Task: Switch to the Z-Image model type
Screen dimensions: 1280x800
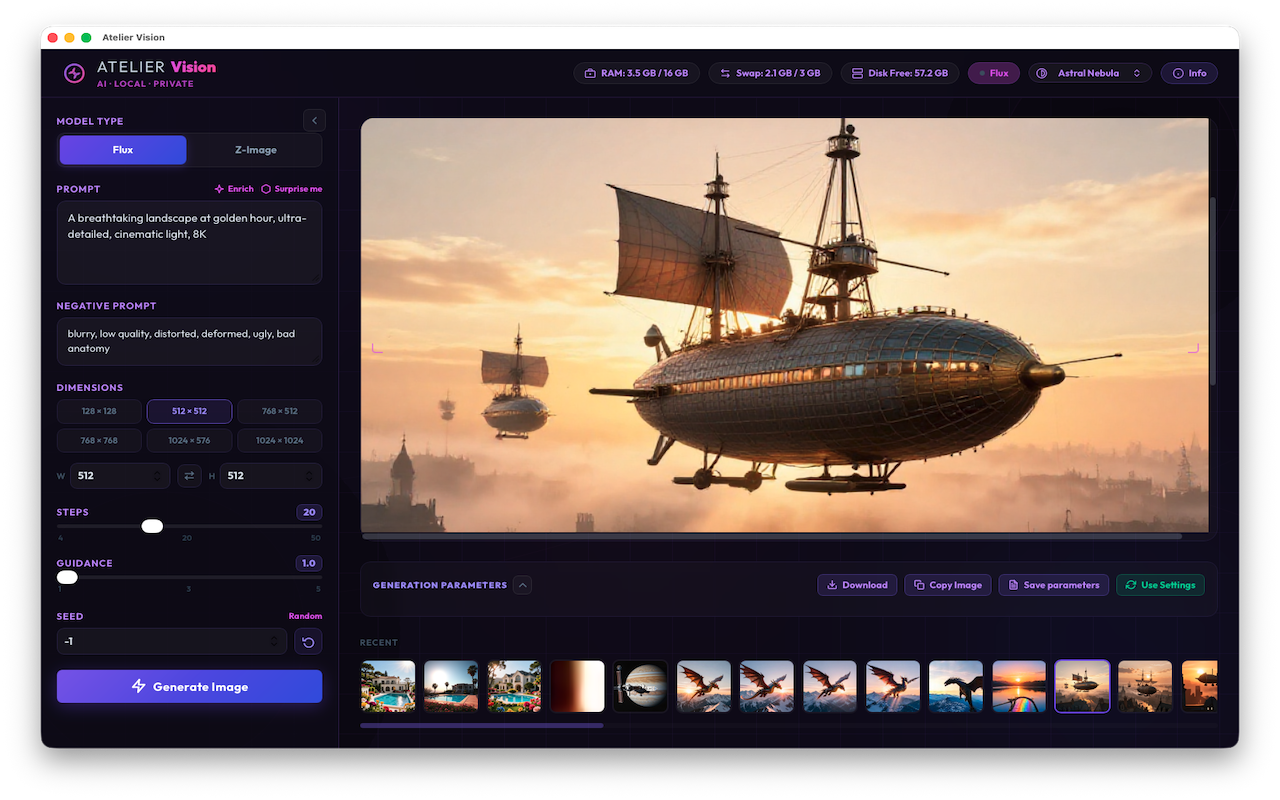Action: (255, 150)
